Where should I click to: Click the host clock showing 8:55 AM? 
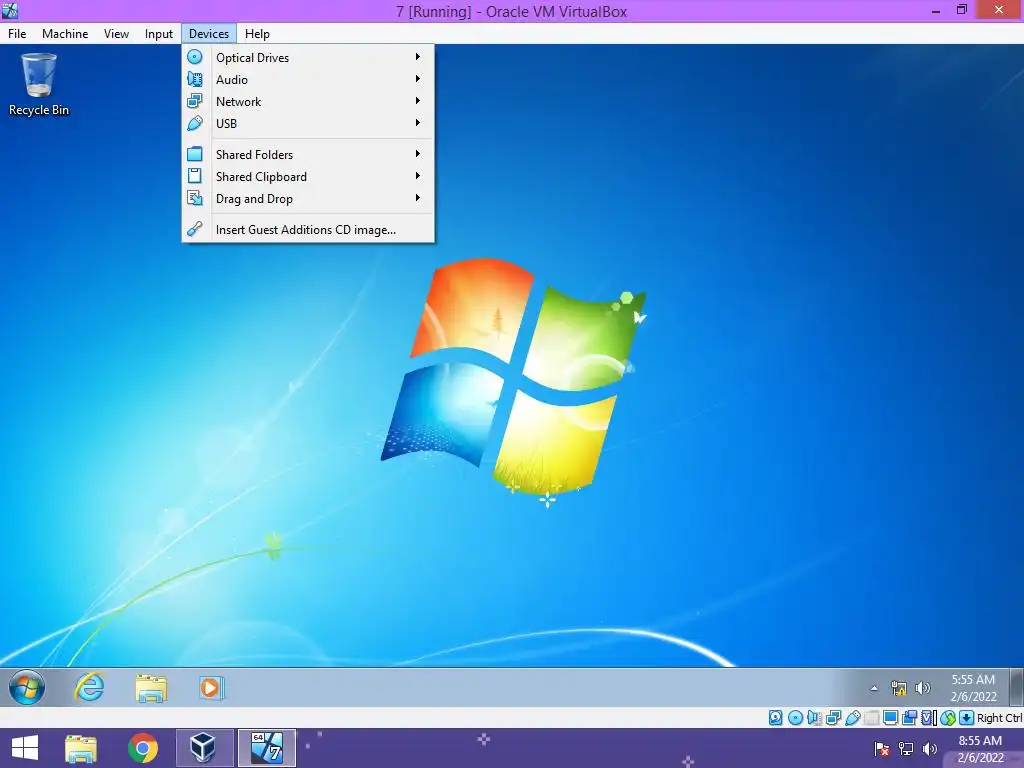(980, 748)
